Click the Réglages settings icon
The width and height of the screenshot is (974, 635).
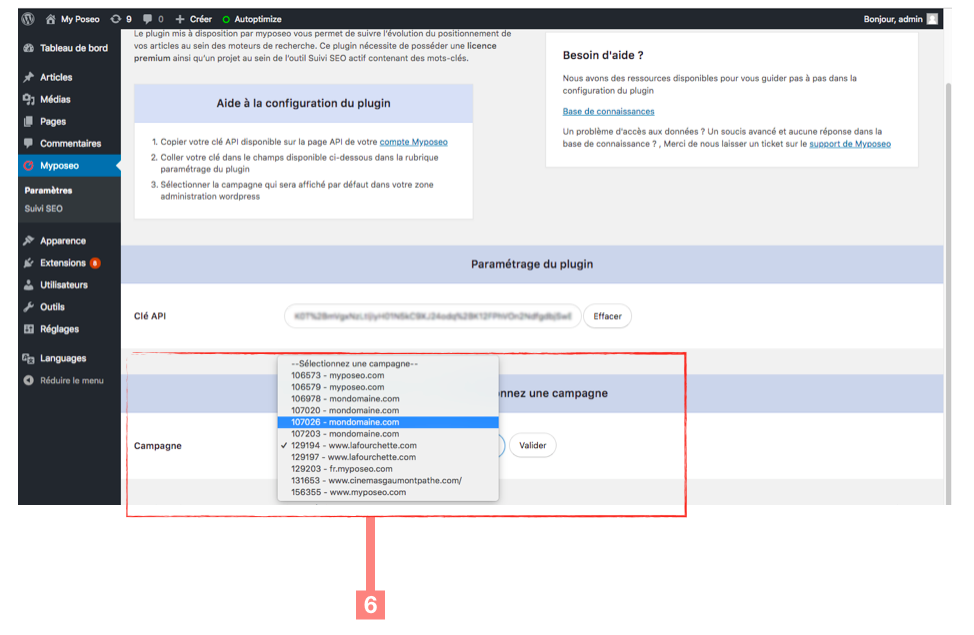point(29,329)
